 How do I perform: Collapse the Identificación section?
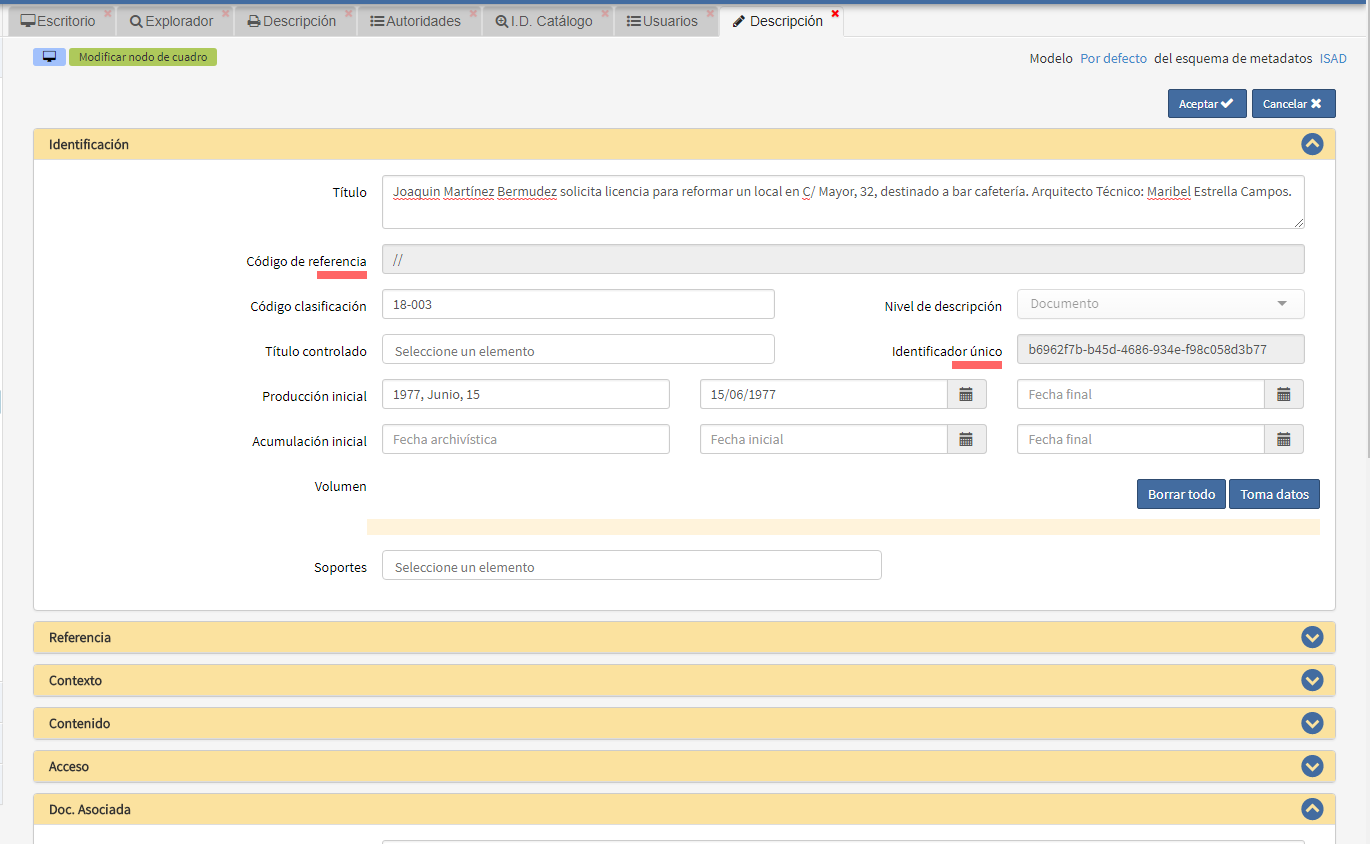tap(1312, 144)
